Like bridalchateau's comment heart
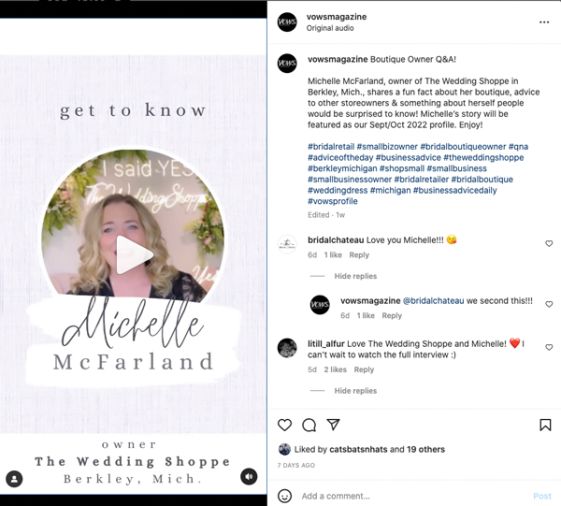This screenshot has height=506, width=561. (549, 244)
